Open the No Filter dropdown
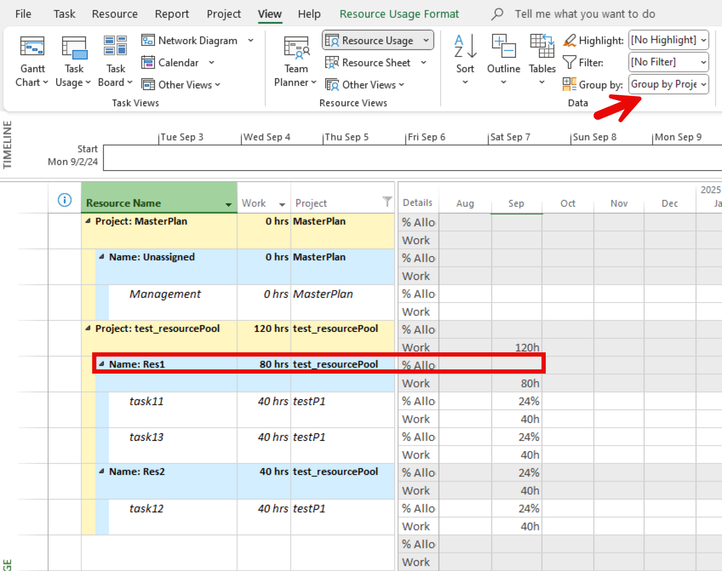Viewport: 722px width, 571px height. (704, 62)
